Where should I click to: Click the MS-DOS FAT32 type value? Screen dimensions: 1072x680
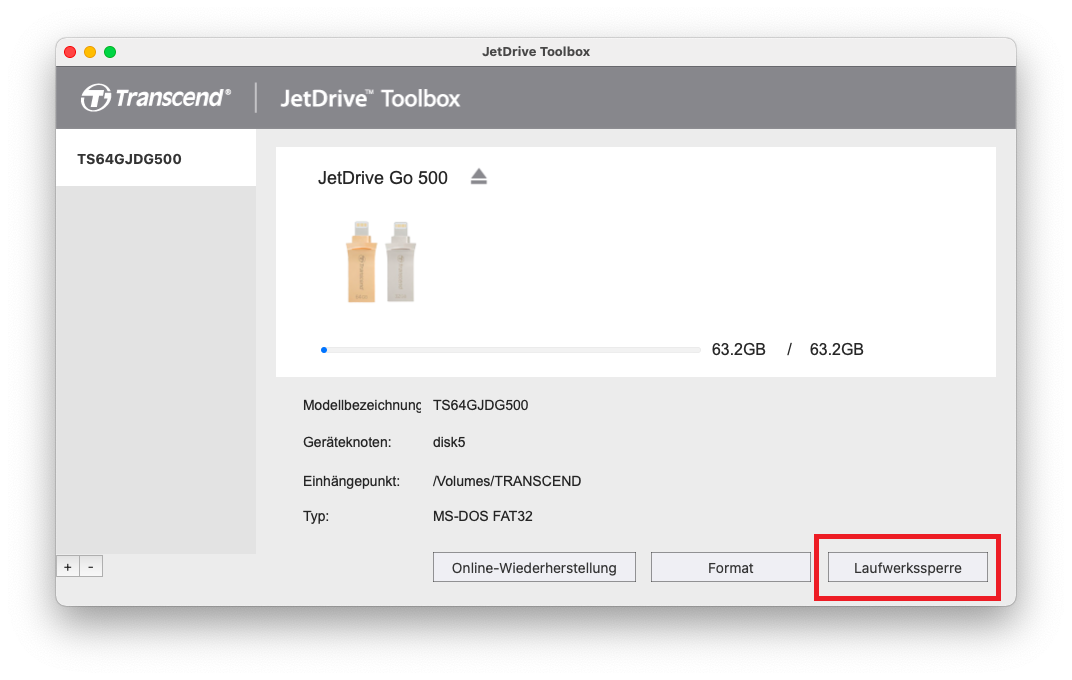click(x=483, y=516)
